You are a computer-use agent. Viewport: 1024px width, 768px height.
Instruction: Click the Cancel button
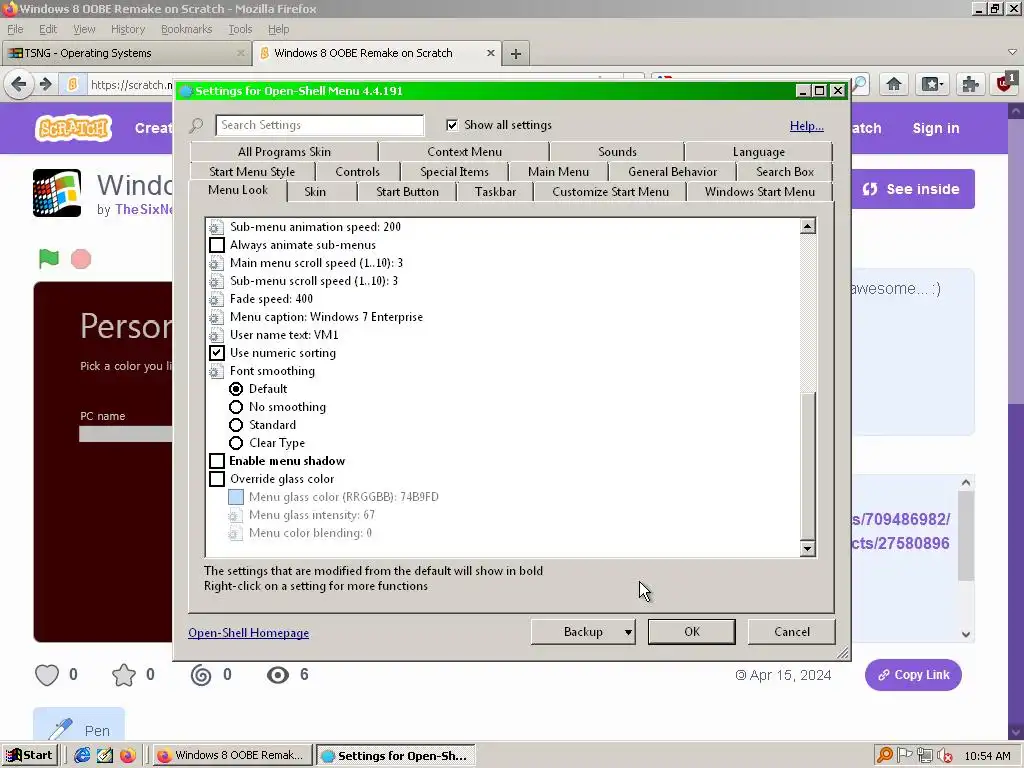pyautogui.click(x=792, y=632)
